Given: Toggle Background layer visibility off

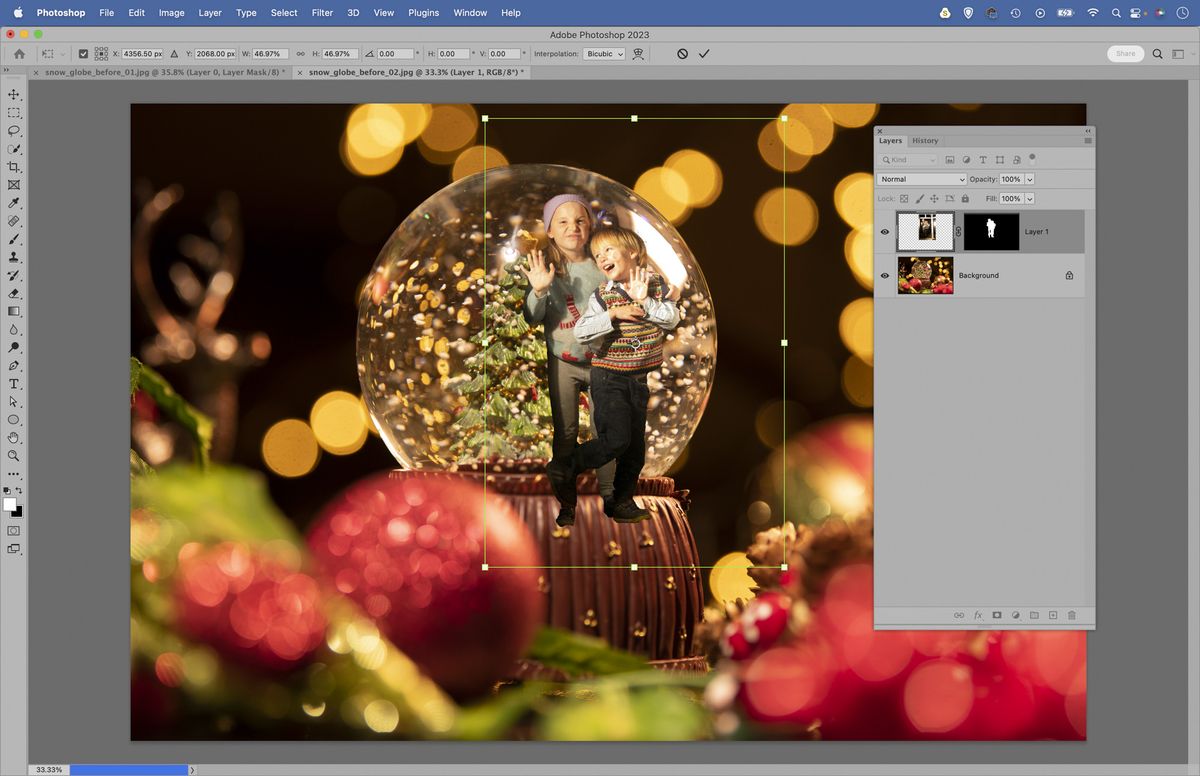Looking at the screenshot, I should click(884, 275).
